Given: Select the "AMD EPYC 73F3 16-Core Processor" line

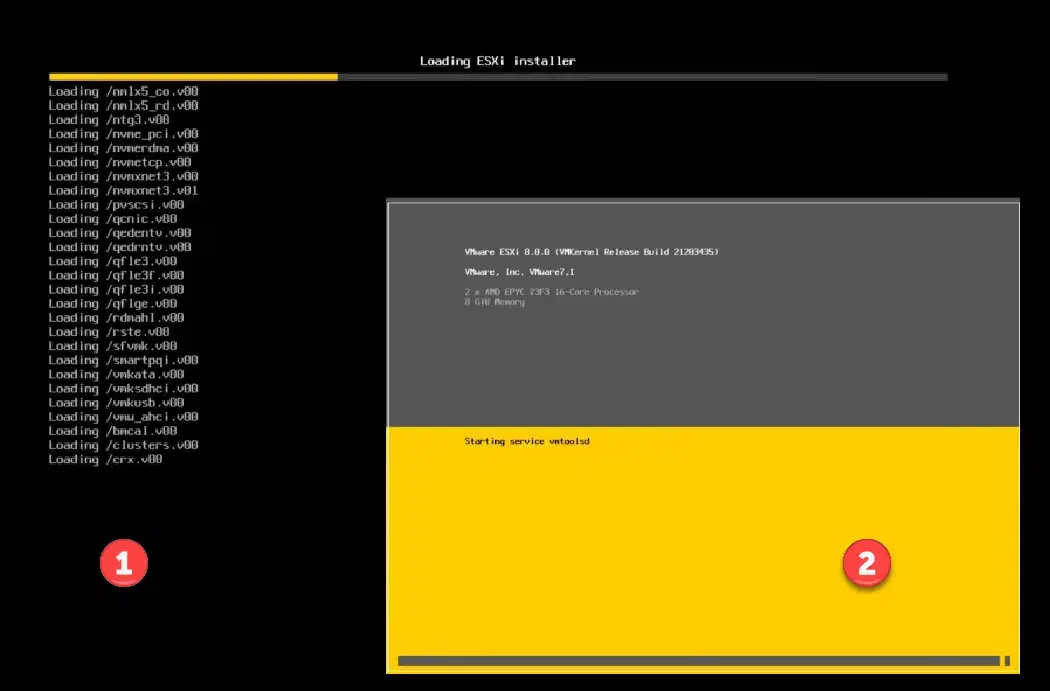Looking at the screenshot, I should point(552,292).
